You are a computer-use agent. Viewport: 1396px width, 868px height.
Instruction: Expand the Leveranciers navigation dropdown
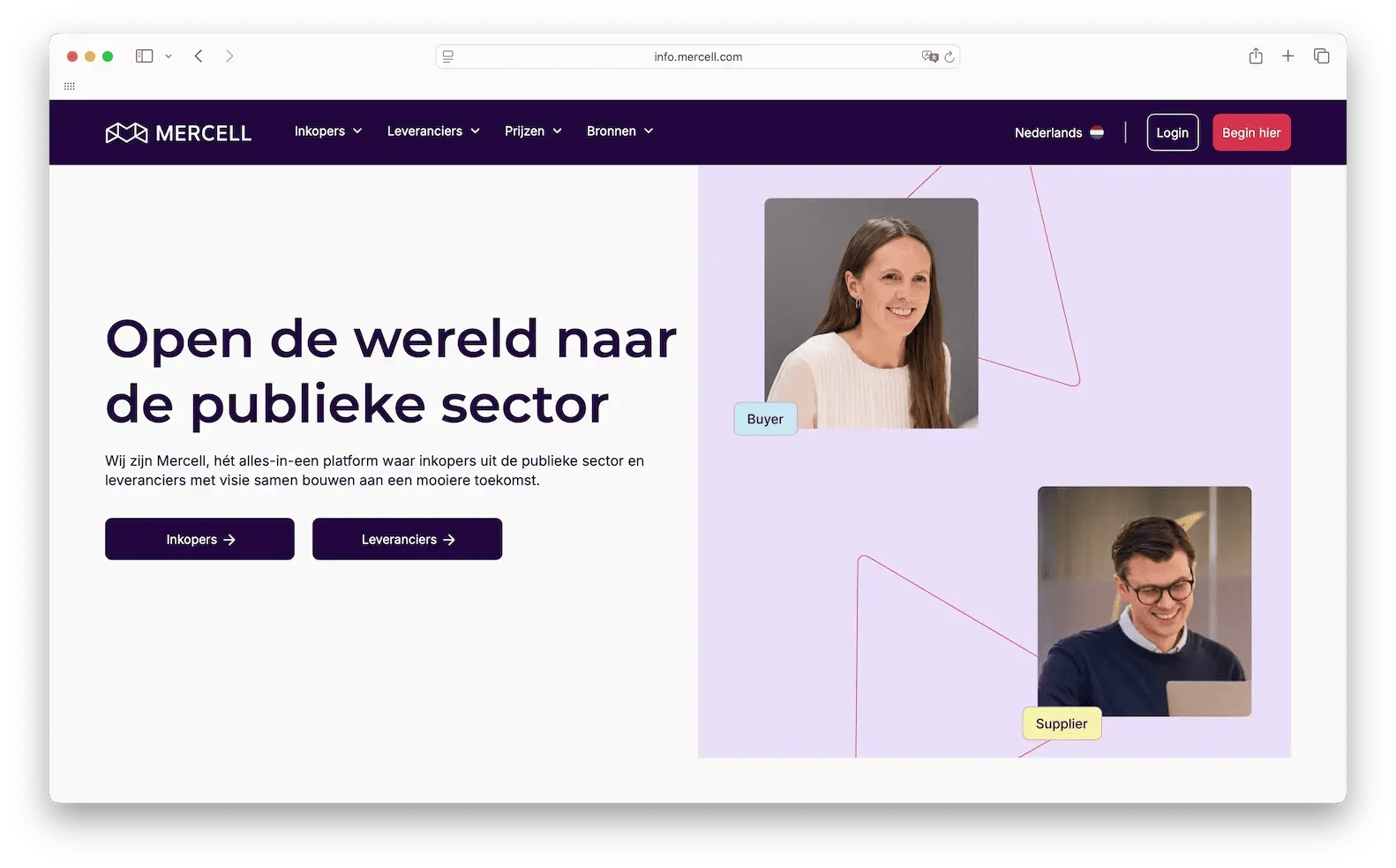click(433, 131)
